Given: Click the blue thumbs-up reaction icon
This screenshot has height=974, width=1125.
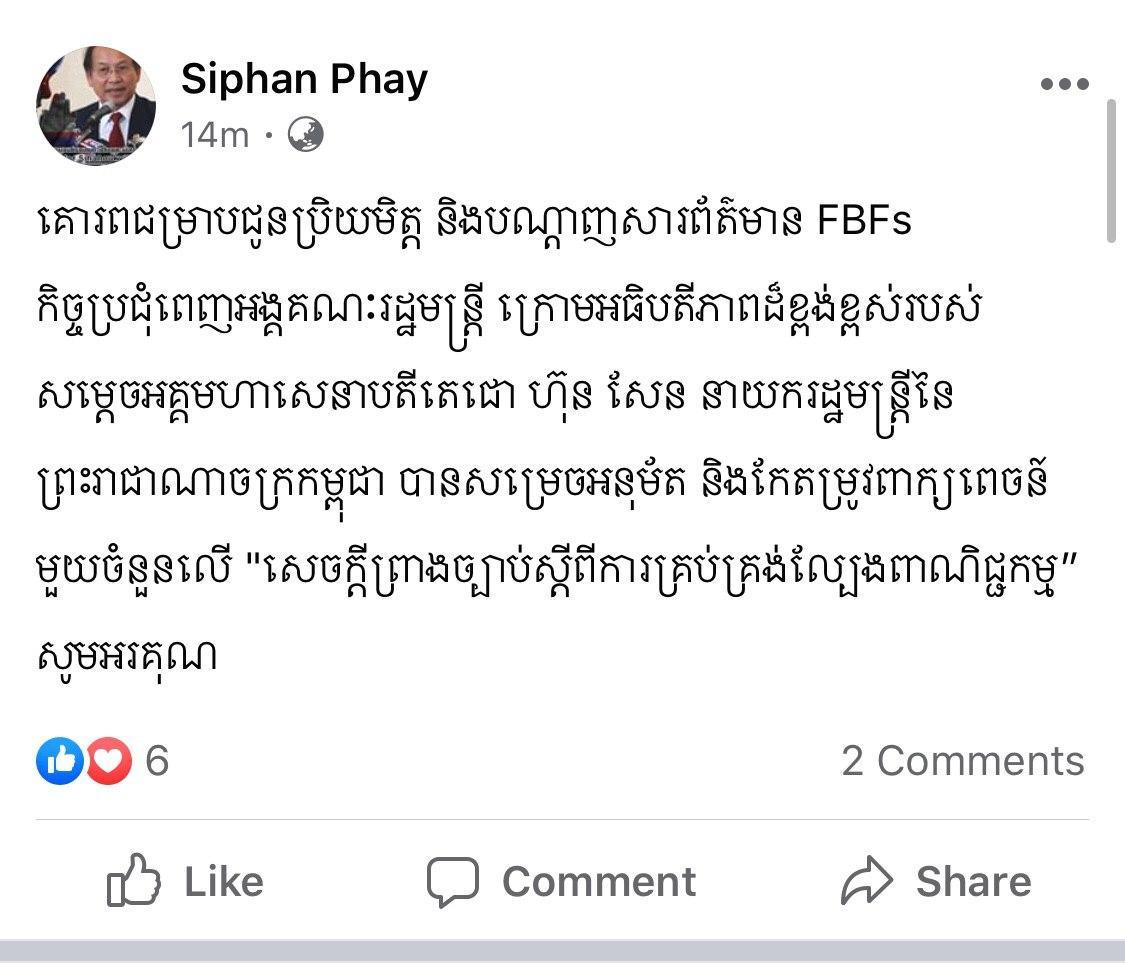Looking at the screenshot, I should click(60, 761).
